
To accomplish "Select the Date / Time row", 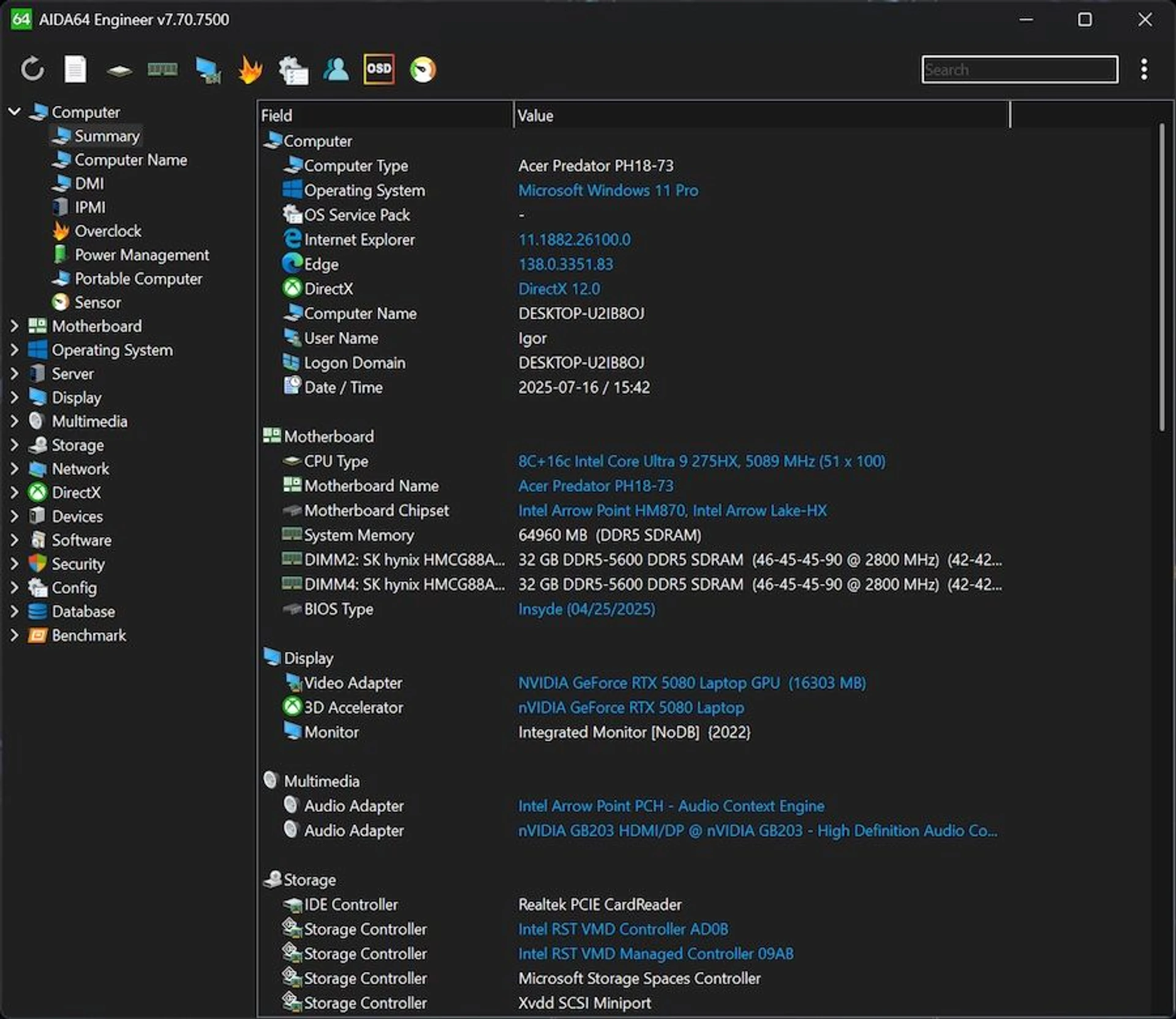I will 466,387.
